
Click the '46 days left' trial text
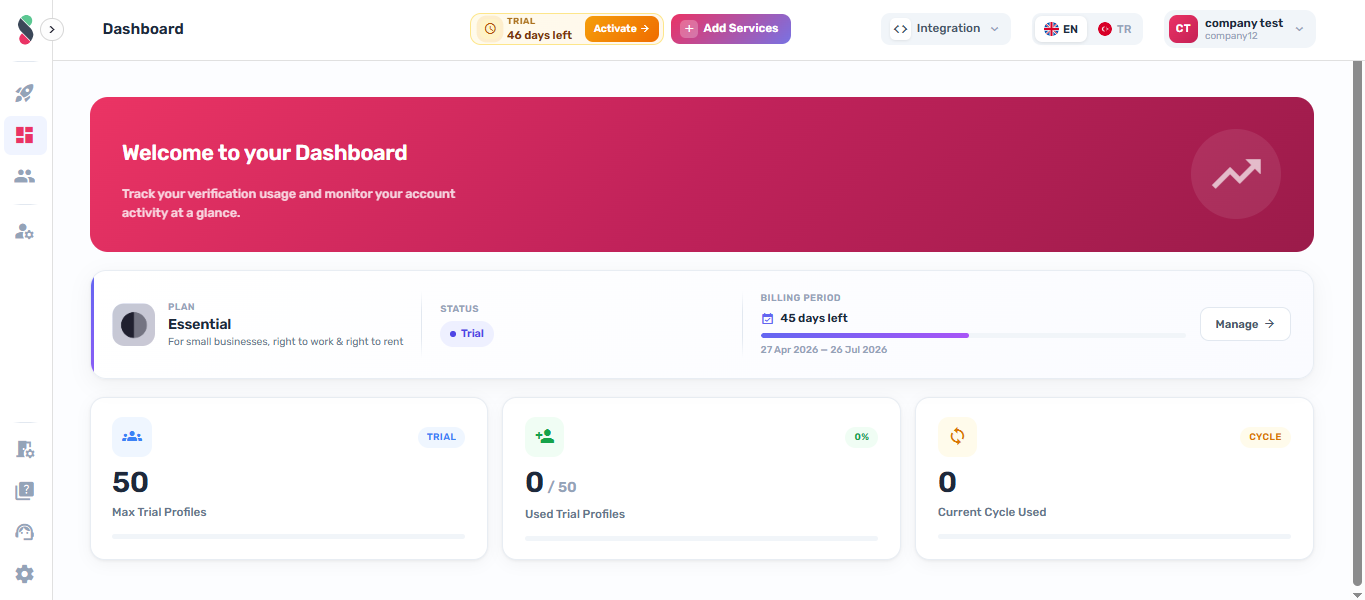[x=539, y=35]
